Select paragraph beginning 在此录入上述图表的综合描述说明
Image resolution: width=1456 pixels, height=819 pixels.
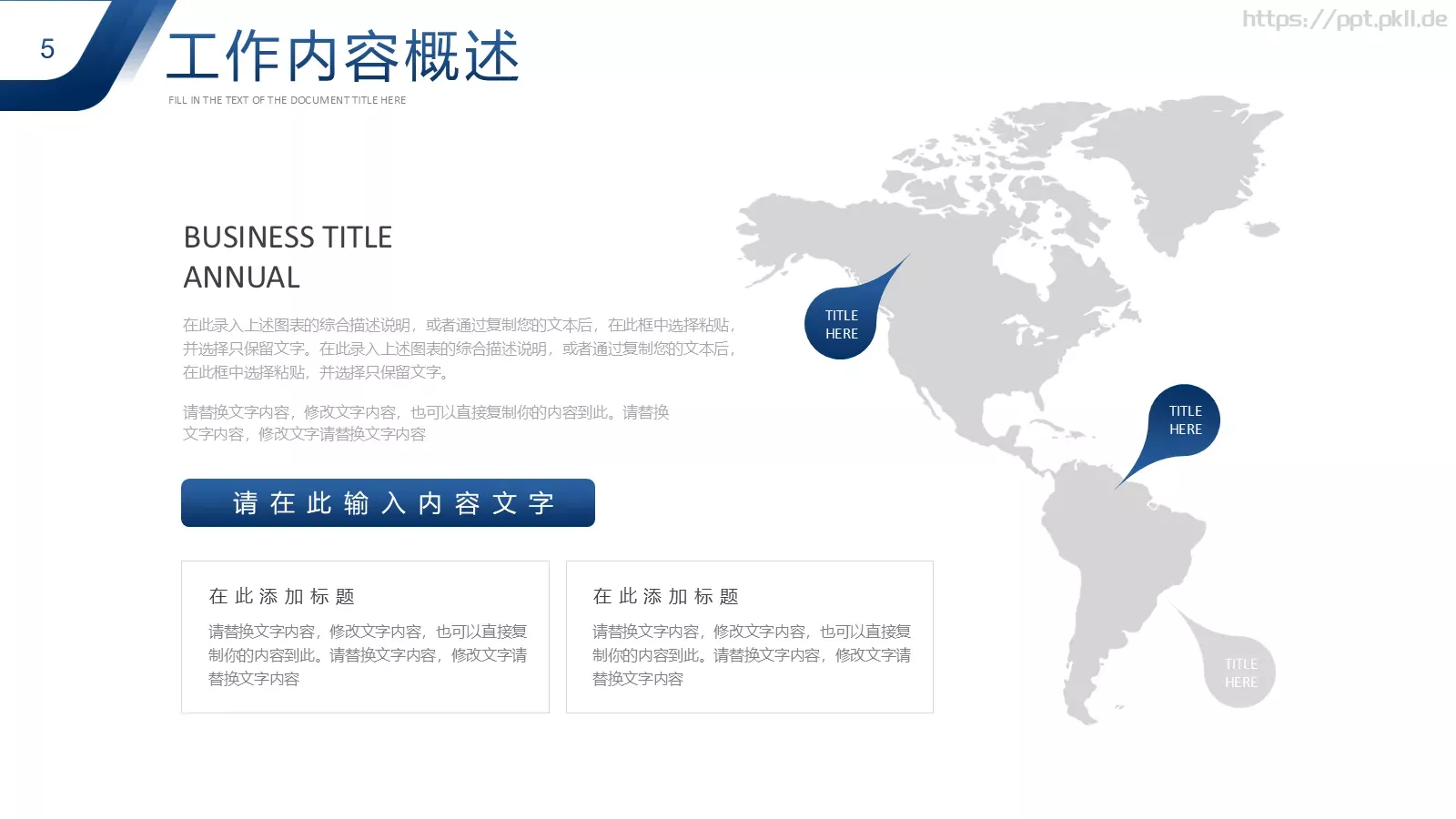click(460, 349)
